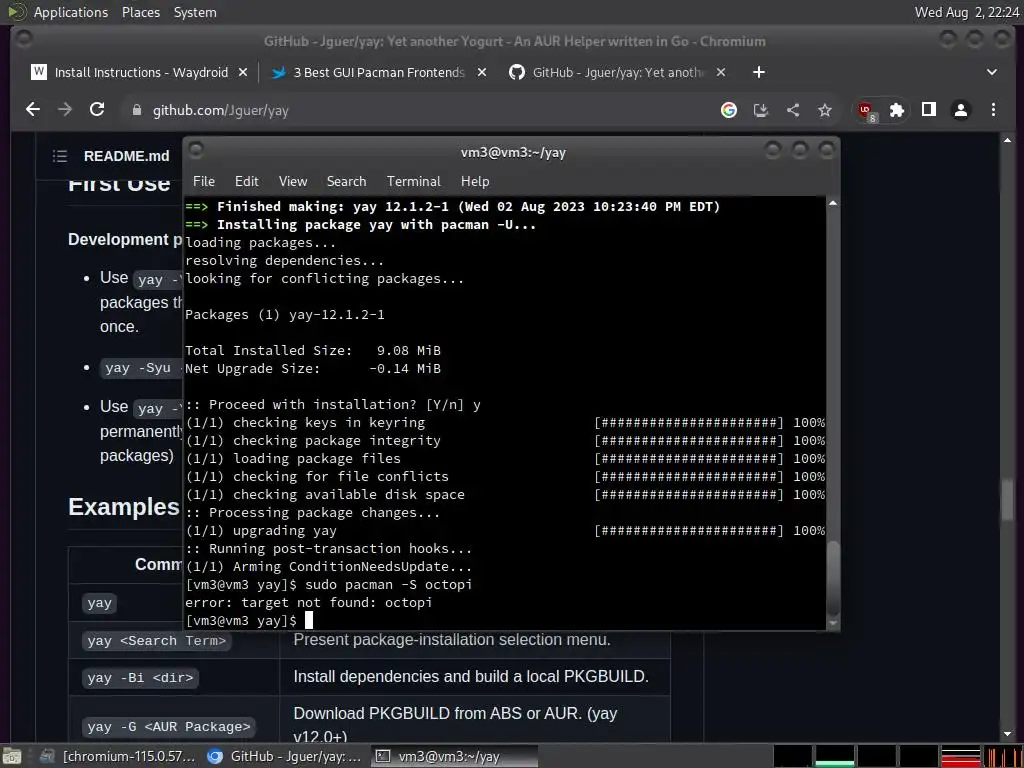Open README outline list icon
This screenshot has width=1024, height=768.
coord(60,156)
